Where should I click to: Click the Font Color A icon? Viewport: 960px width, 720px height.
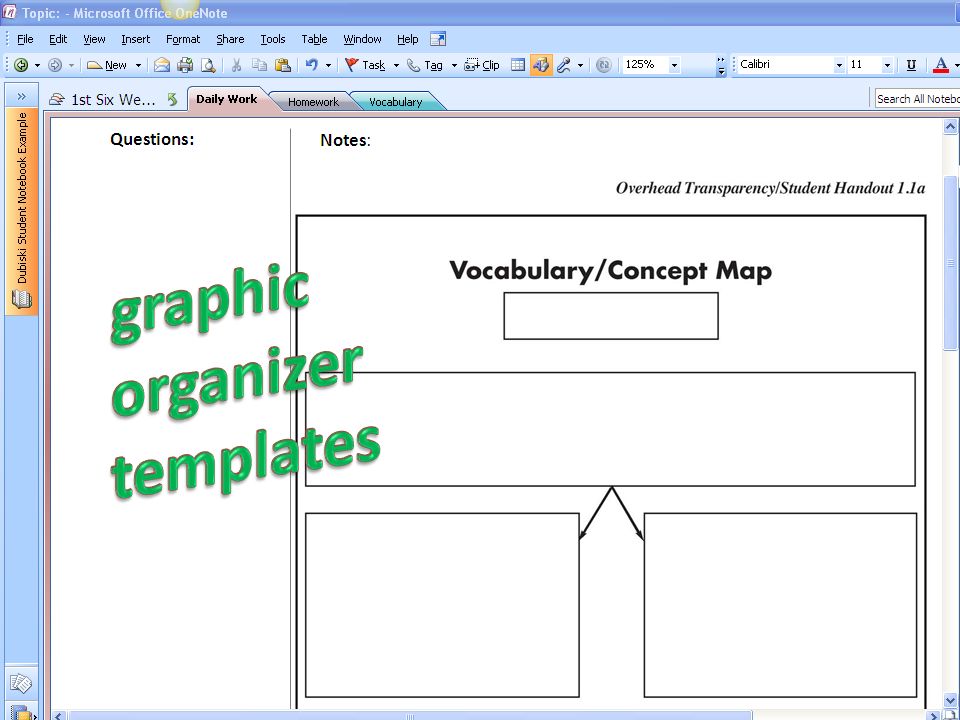pos(942,65)
